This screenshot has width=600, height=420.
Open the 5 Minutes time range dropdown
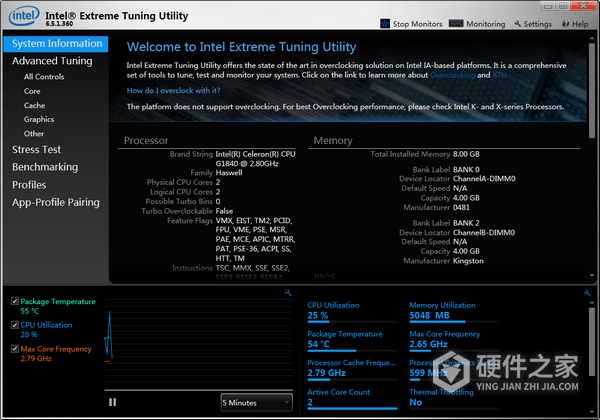tap(257, 402)
